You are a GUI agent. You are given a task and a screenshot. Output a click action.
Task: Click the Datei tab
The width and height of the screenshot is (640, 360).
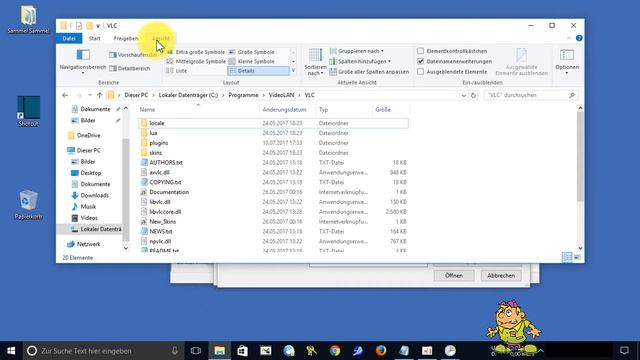pos(69,38)
